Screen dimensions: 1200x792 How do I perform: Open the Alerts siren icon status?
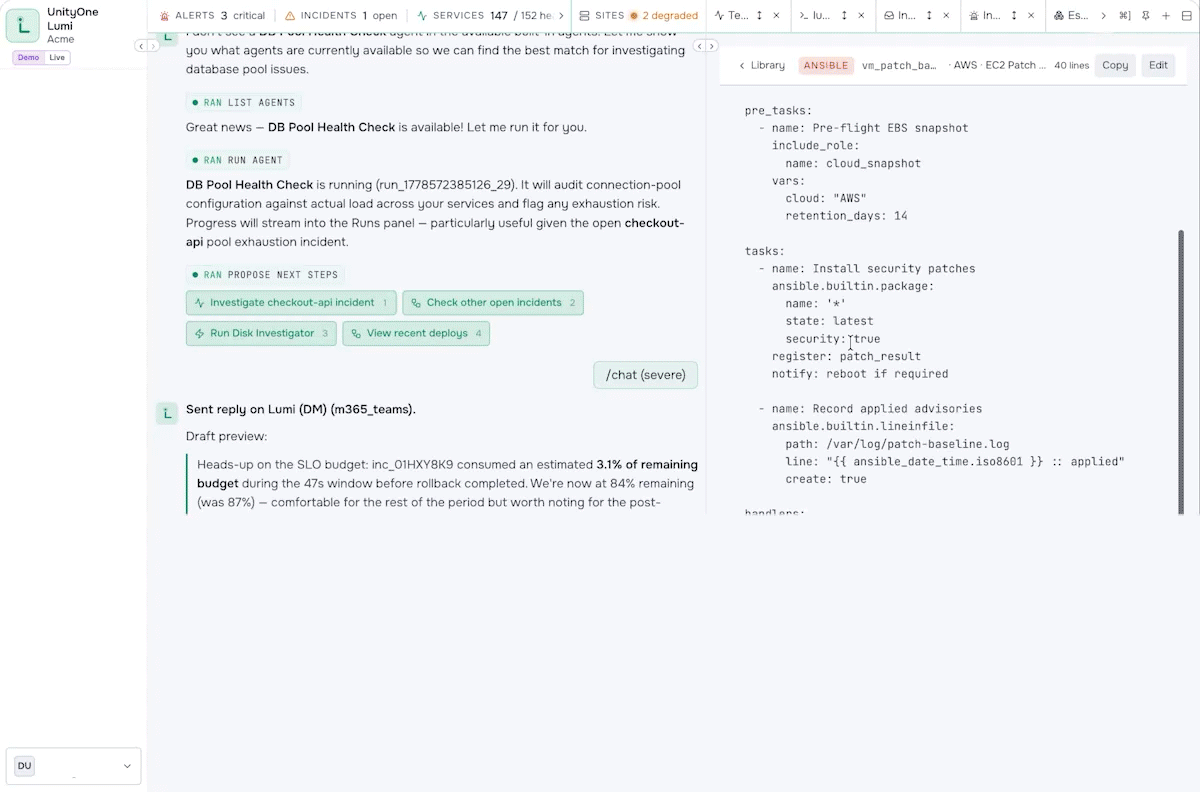[165, 16]
